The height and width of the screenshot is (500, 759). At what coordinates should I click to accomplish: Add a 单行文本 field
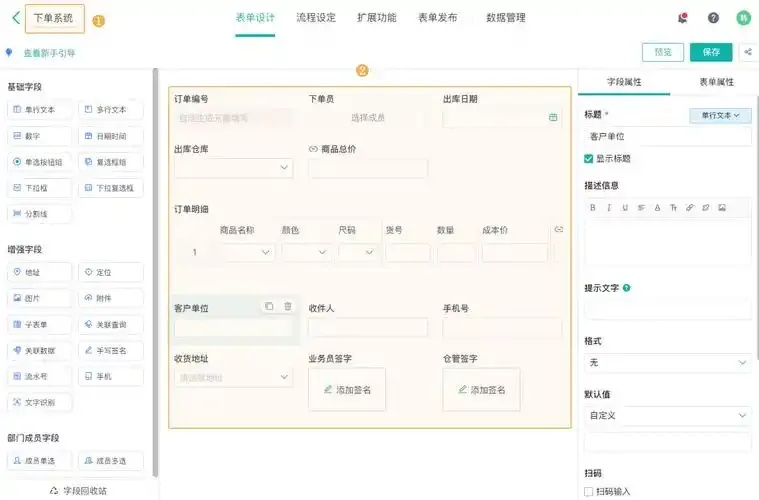(40, 110)
